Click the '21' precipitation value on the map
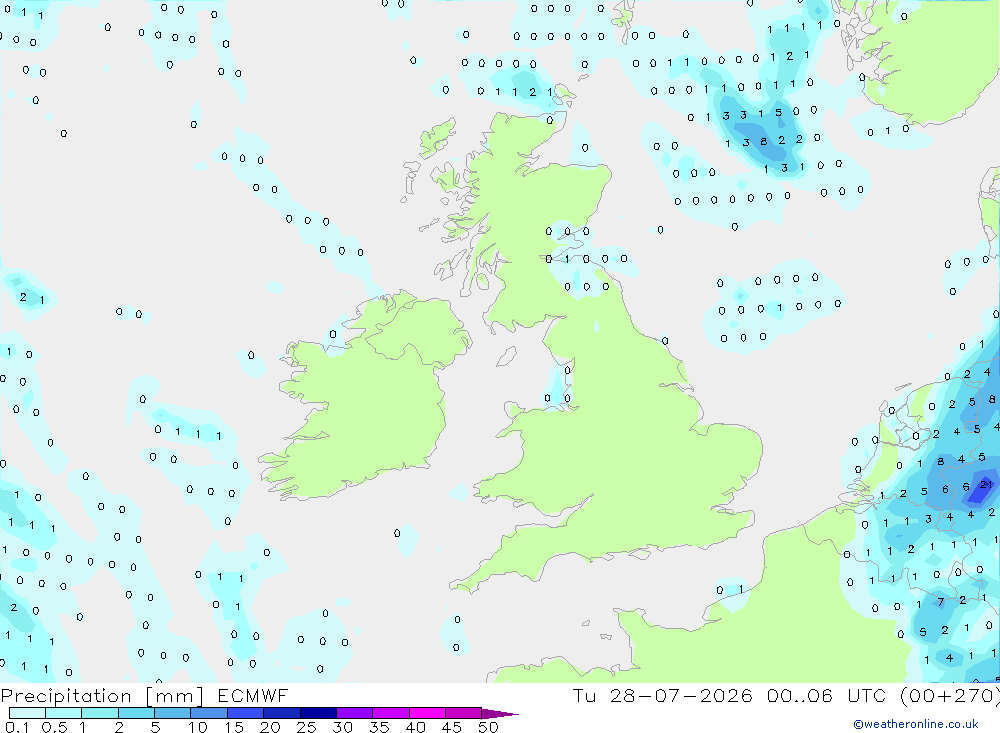 (x=986, y=485)
